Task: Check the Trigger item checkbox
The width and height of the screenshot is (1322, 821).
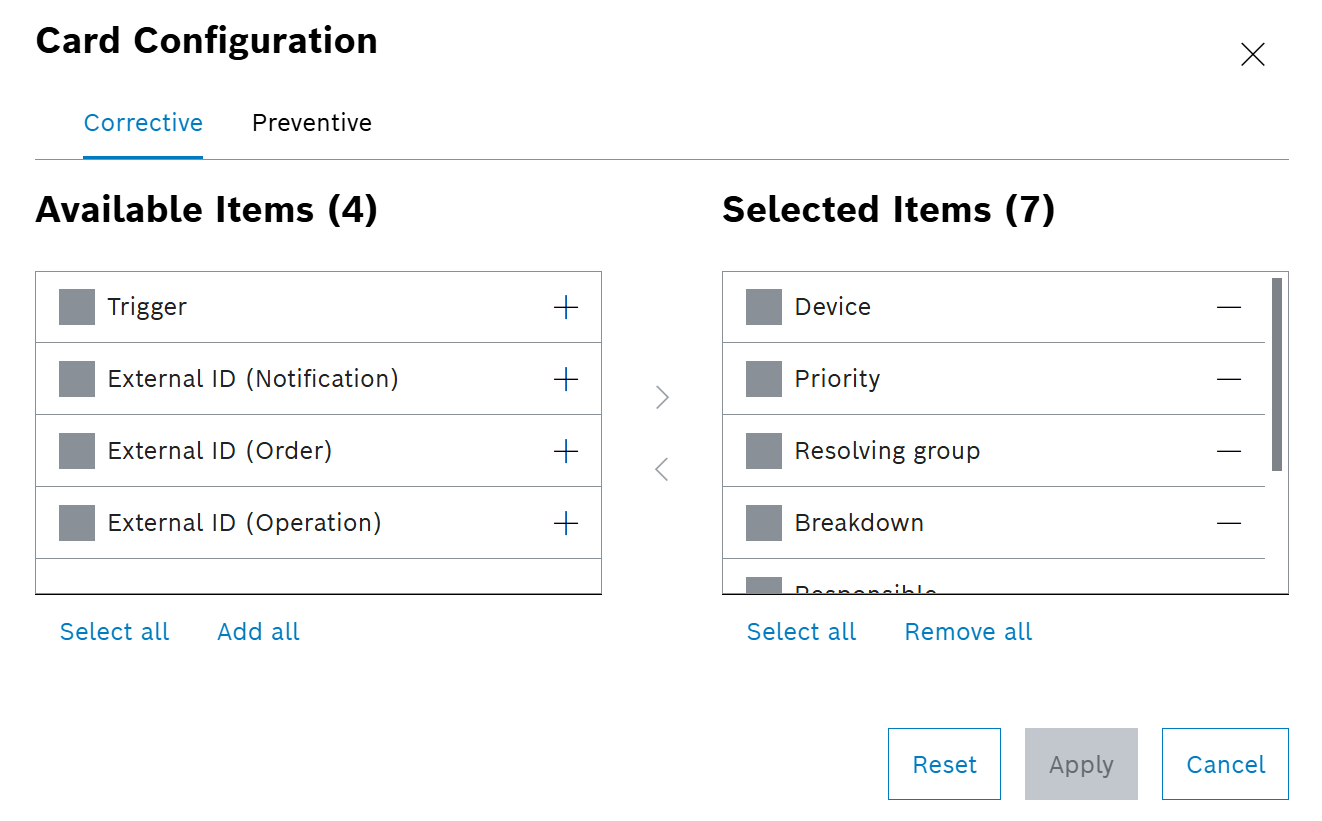Action: tap(76, 307)
